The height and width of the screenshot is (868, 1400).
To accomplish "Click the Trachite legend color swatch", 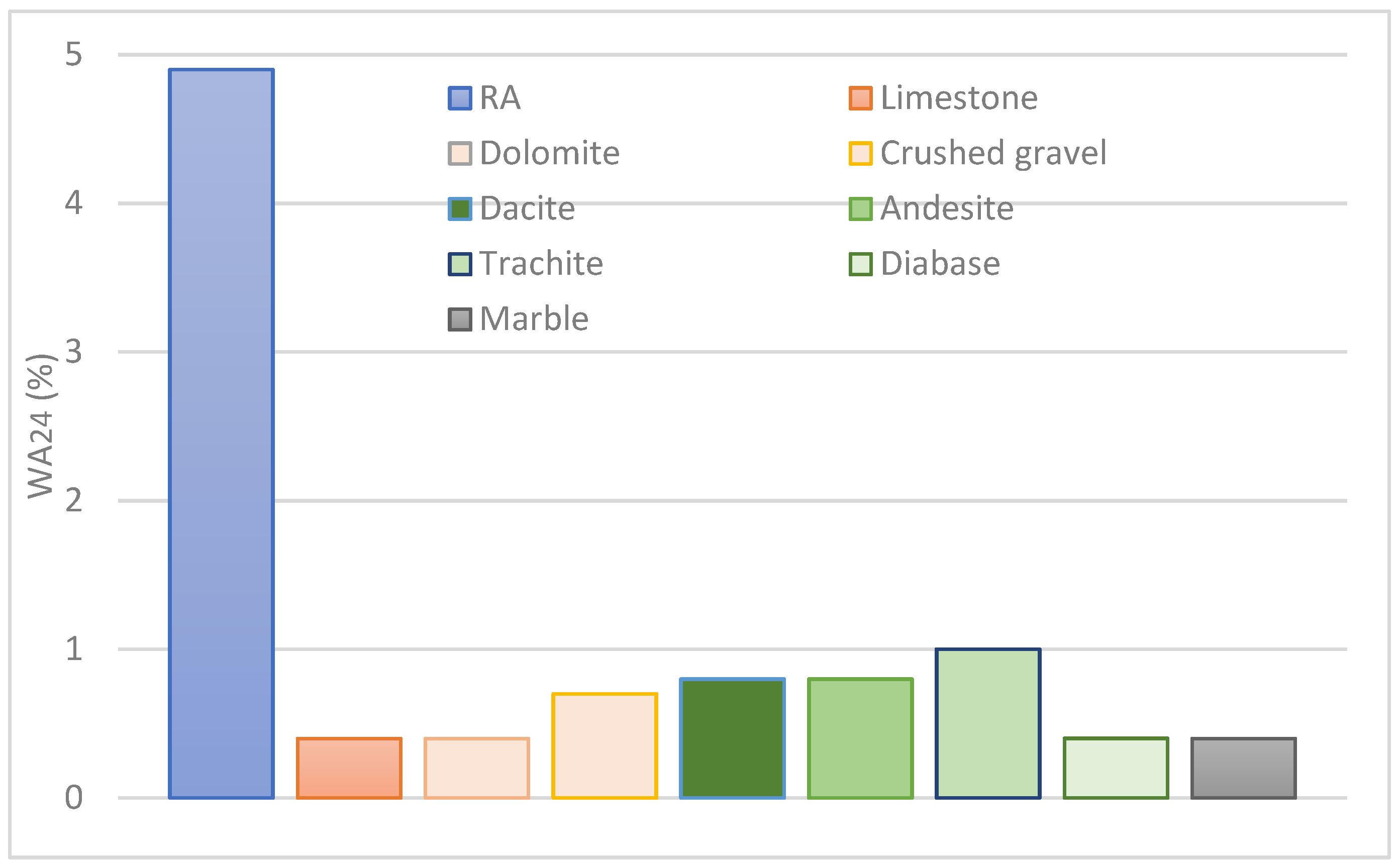I will tap(459, 264).
